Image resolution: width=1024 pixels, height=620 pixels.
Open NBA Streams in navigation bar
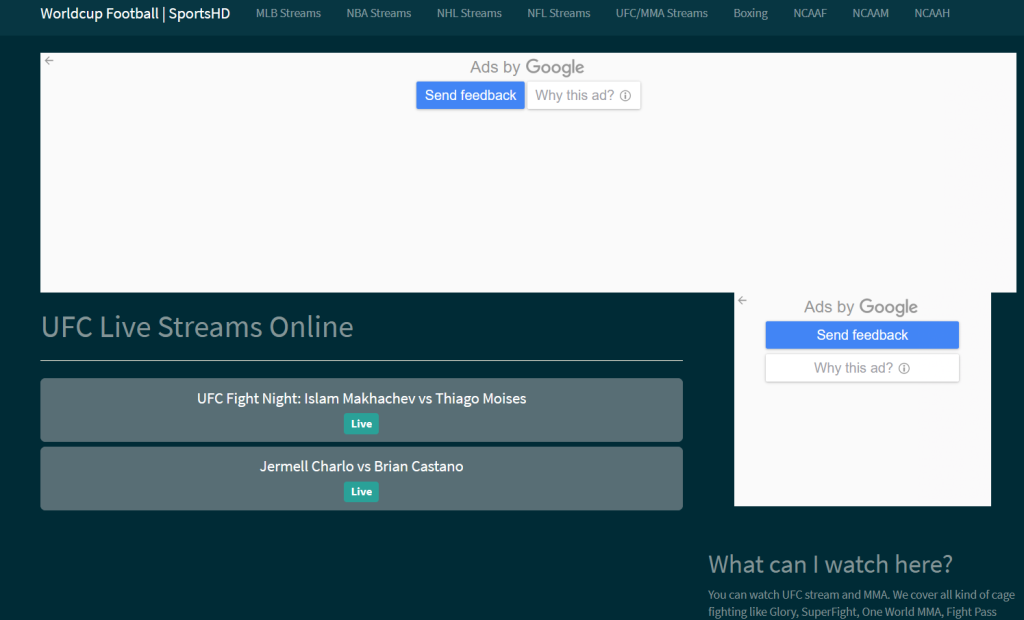pos(378,14)
